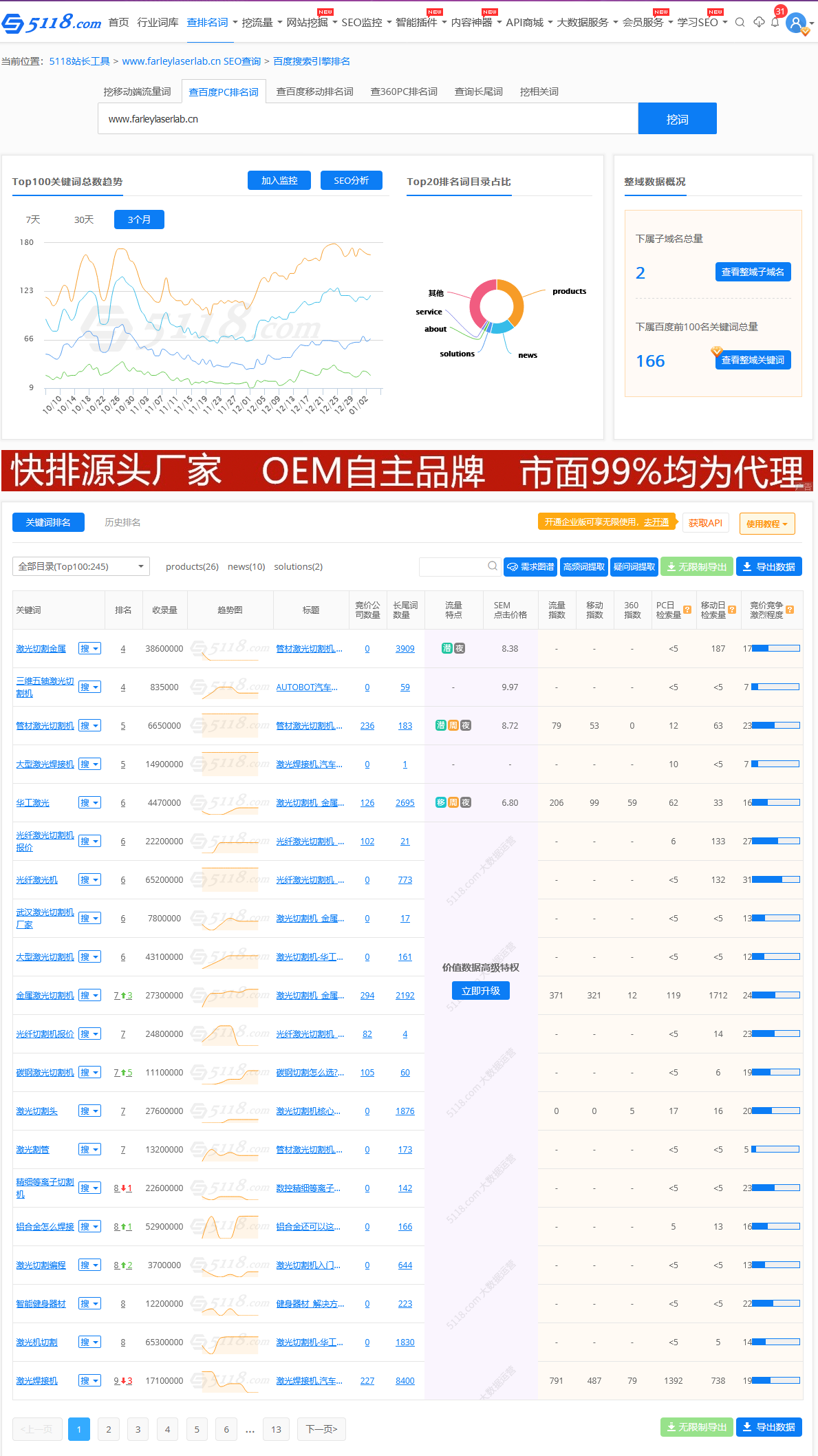Filter by products(26) directory

tap(192, 566)
